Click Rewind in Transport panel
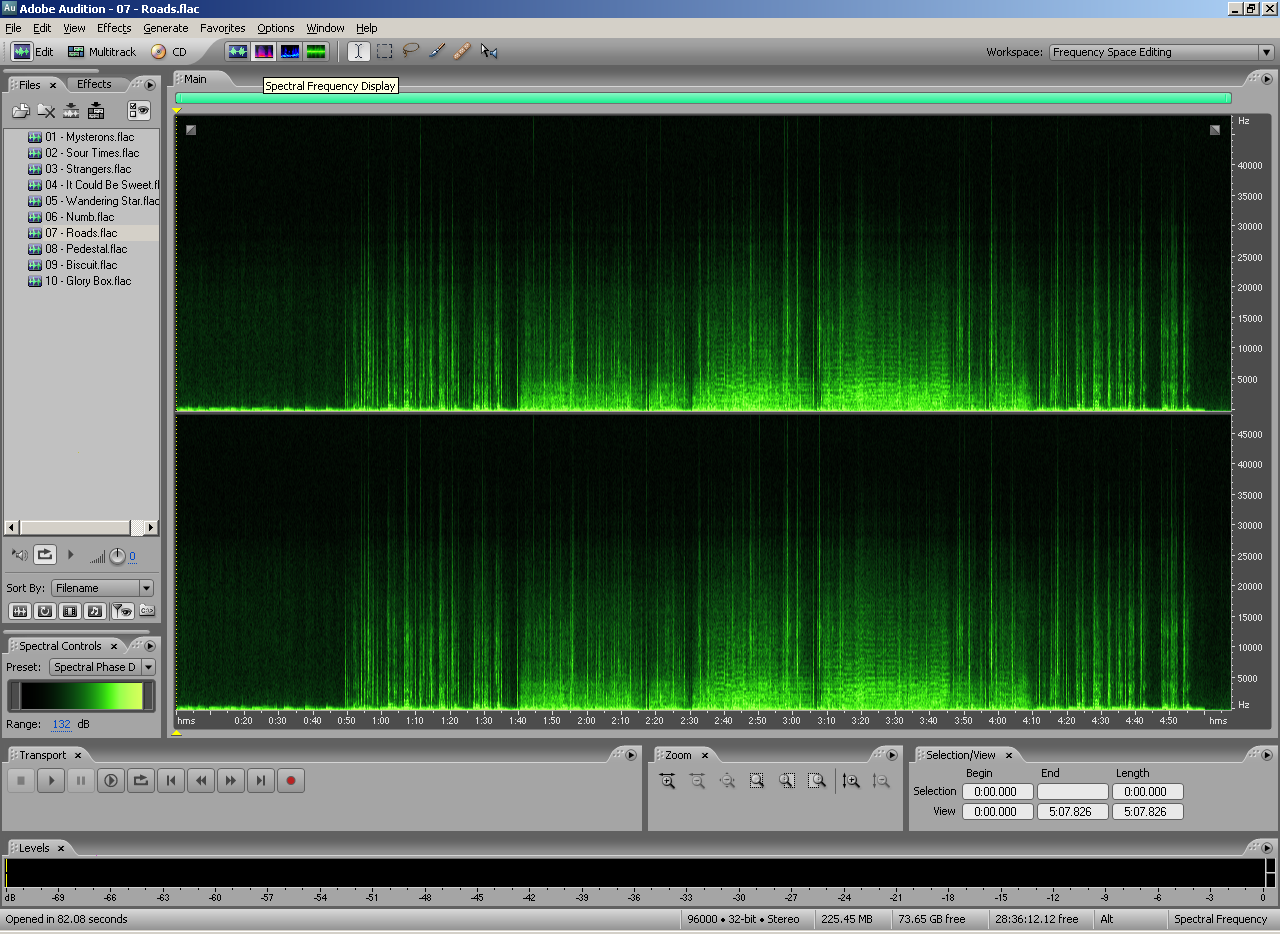The image size is (1280, 934). [201, 780]
